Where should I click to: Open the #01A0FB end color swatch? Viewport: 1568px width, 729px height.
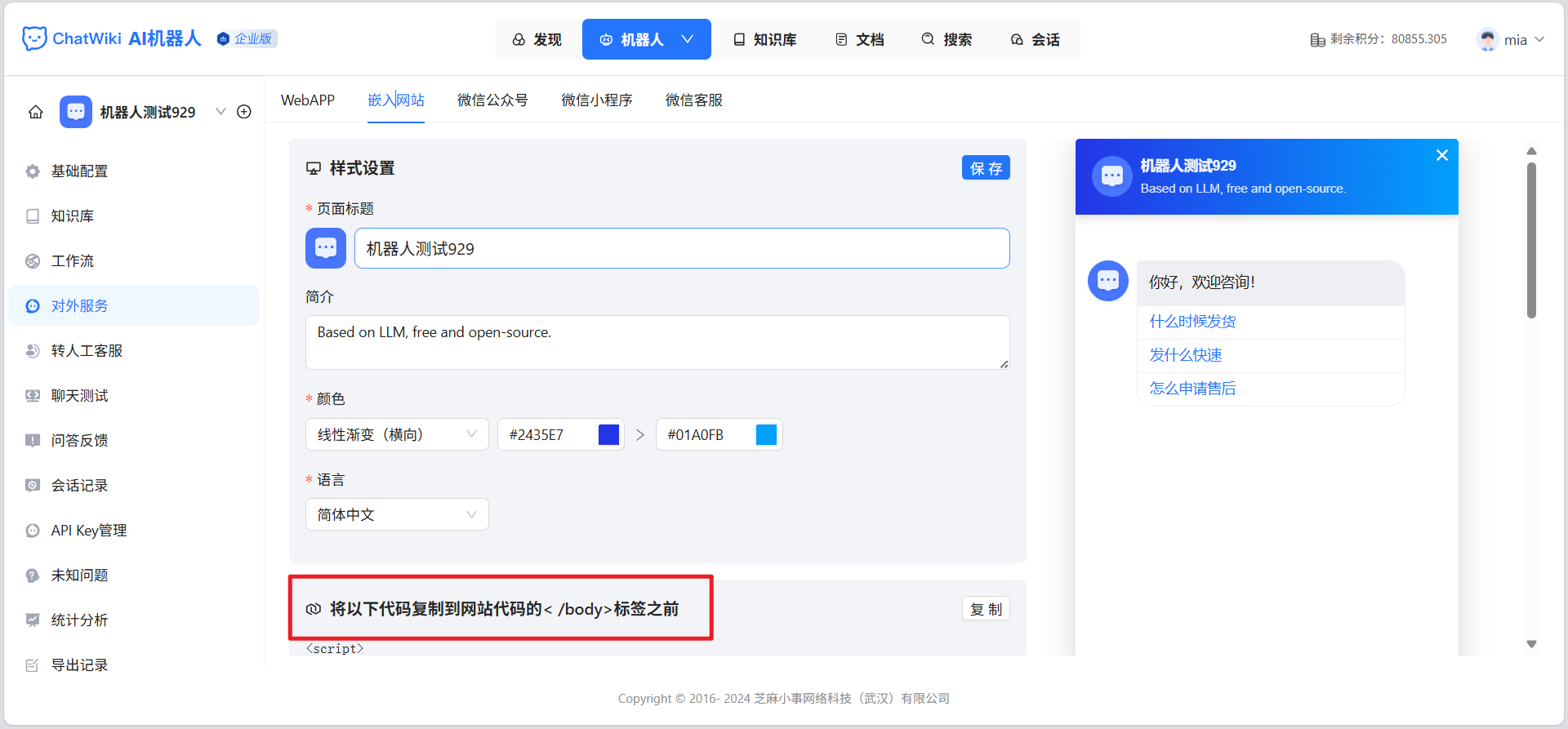click(x=766, y=434)
